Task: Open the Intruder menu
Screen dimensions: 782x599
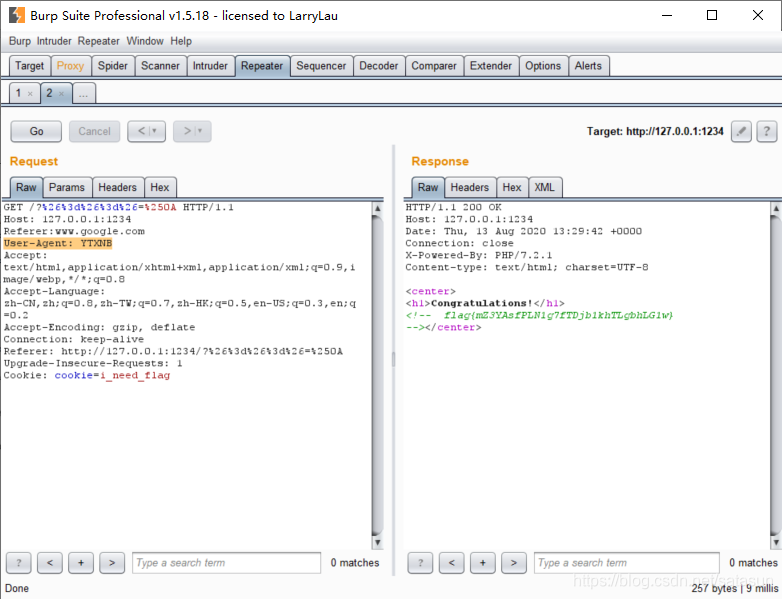Action: click(x=54, y=41)
